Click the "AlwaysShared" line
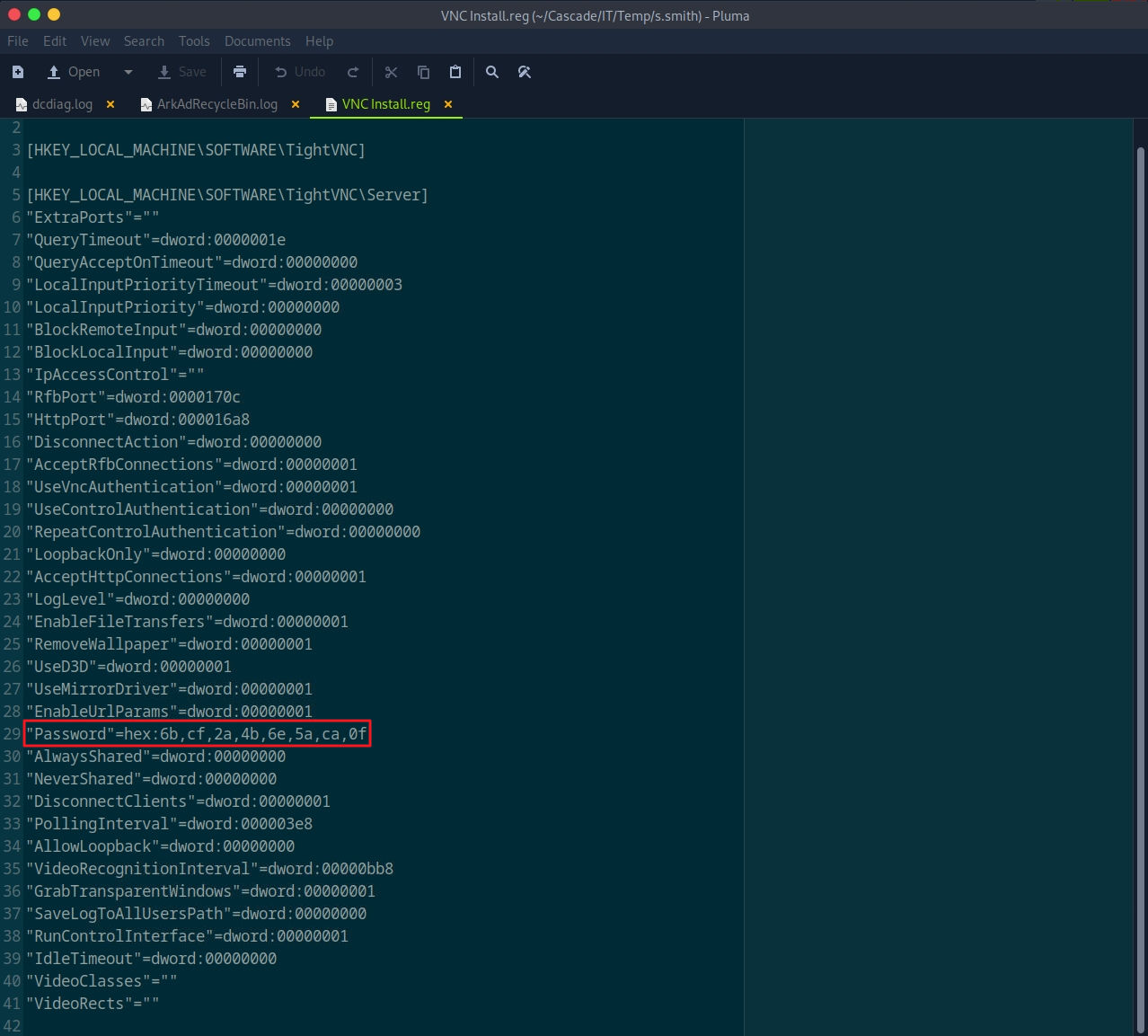This screenshot has height=1036, width=1148. [155, 757]
